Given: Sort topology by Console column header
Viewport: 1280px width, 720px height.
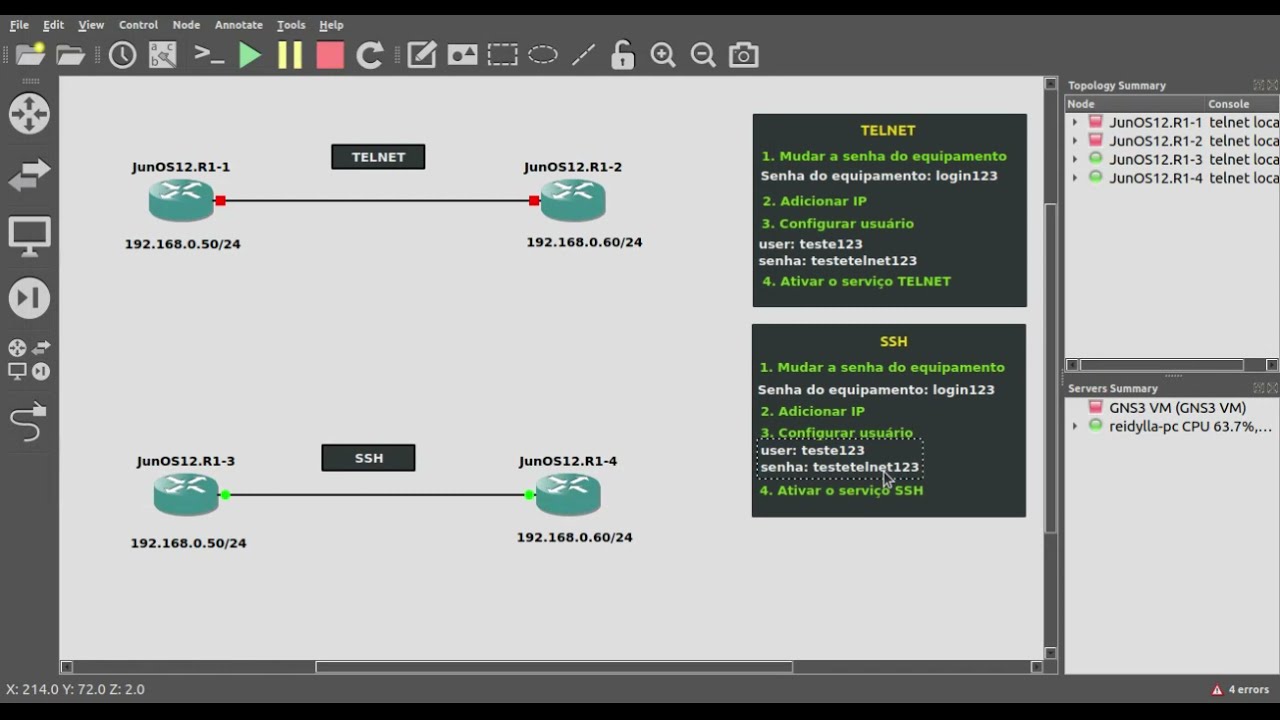Looking at the screenshot, I should [x=1242, y=104].
